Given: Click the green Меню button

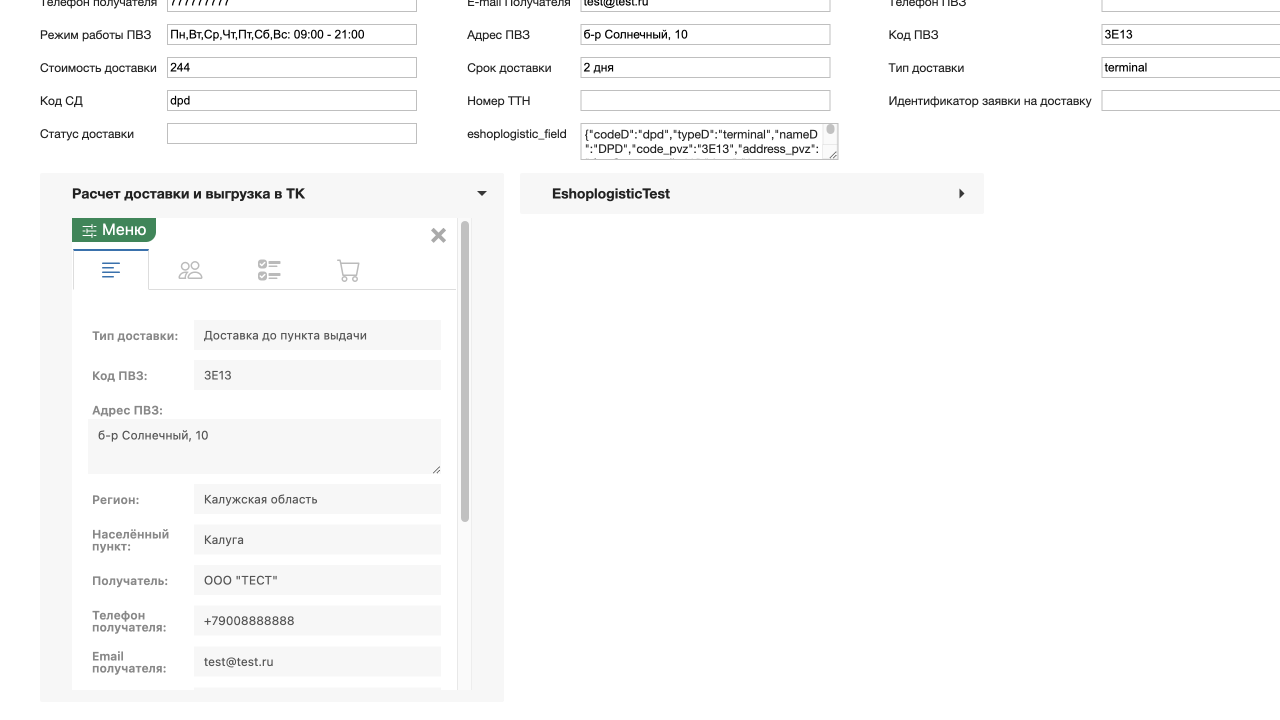Looking at the screenshot, I should (x=114, y=230).
